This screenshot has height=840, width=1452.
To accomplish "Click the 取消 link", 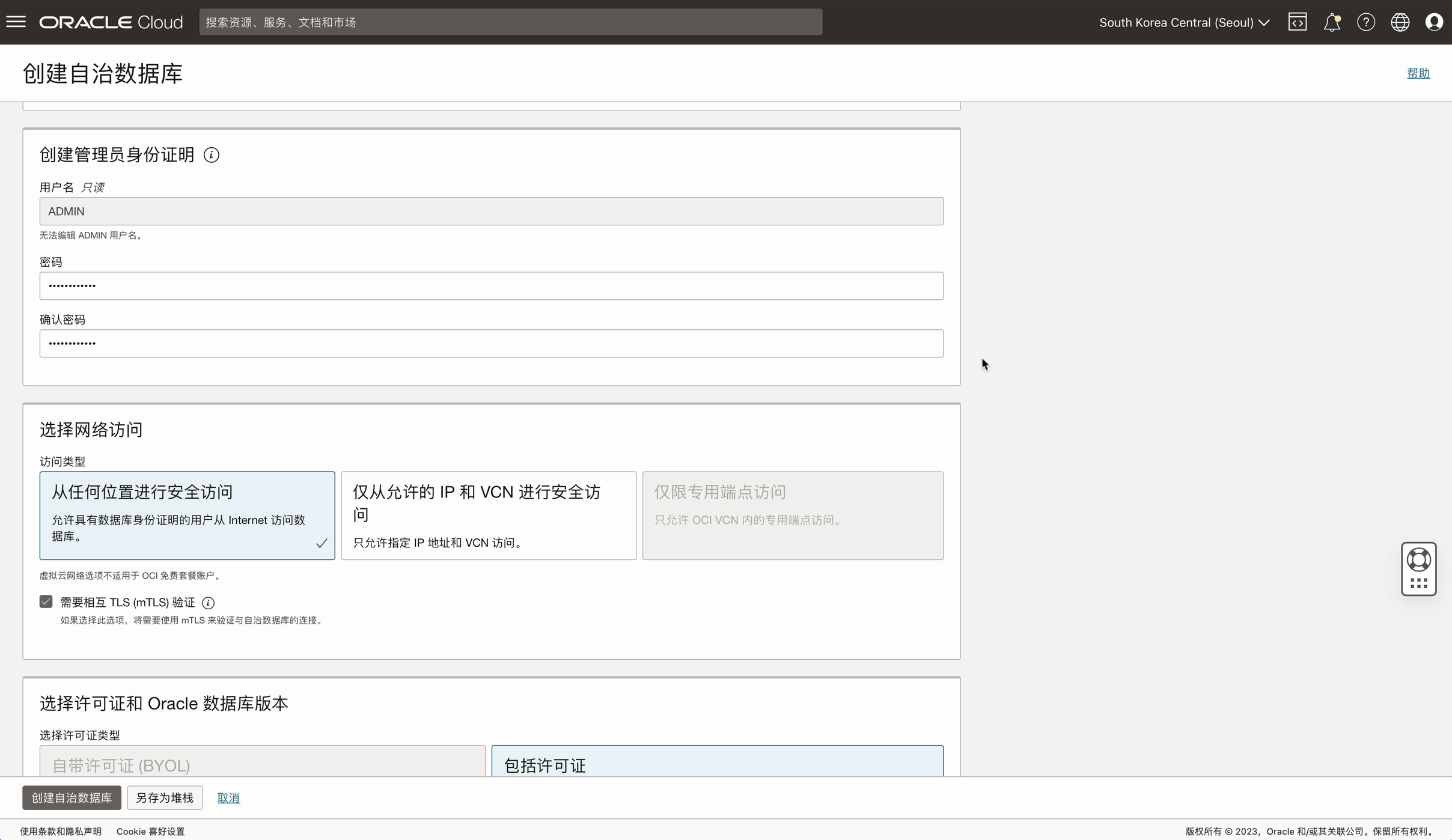I will pos(228,798).
